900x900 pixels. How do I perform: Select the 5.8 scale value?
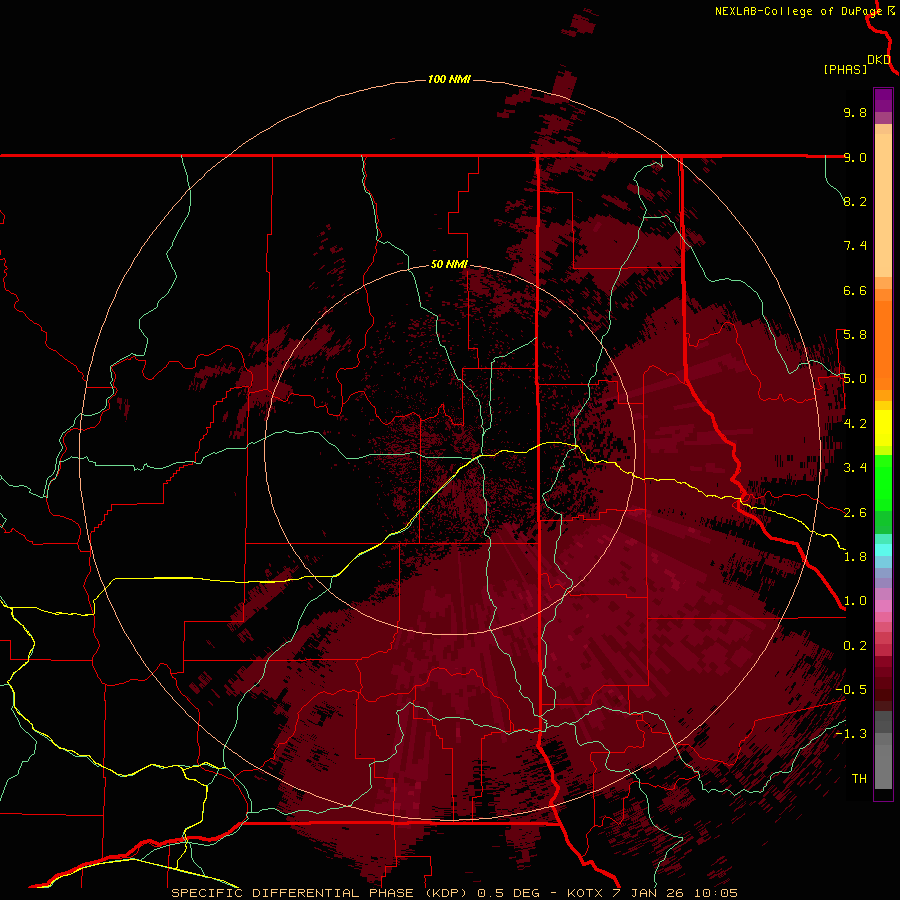(x=855, y=335)
